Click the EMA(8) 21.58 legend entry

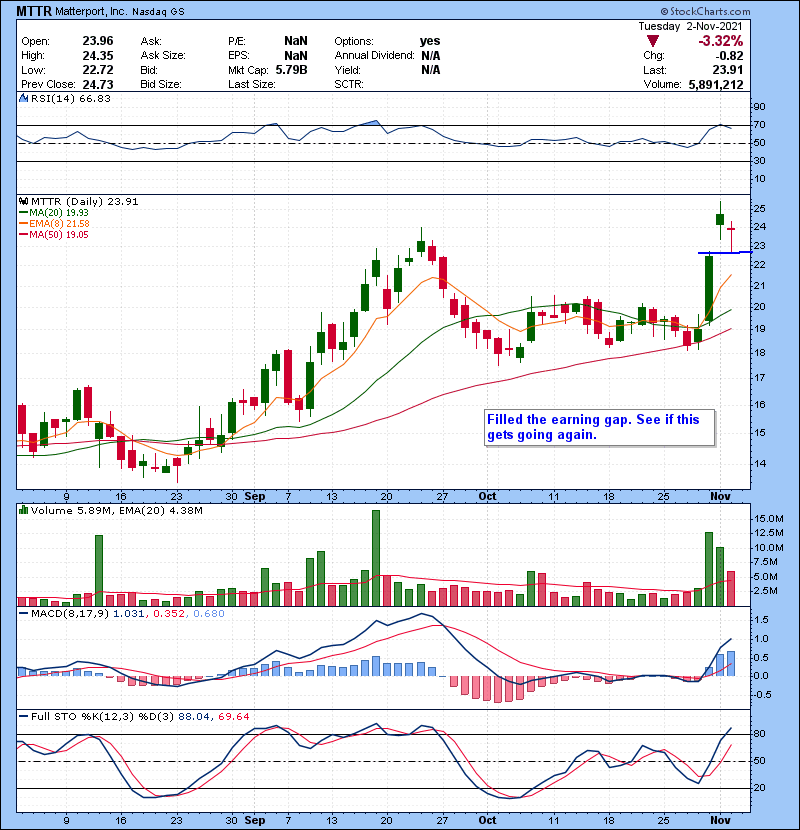click(59, 224)
